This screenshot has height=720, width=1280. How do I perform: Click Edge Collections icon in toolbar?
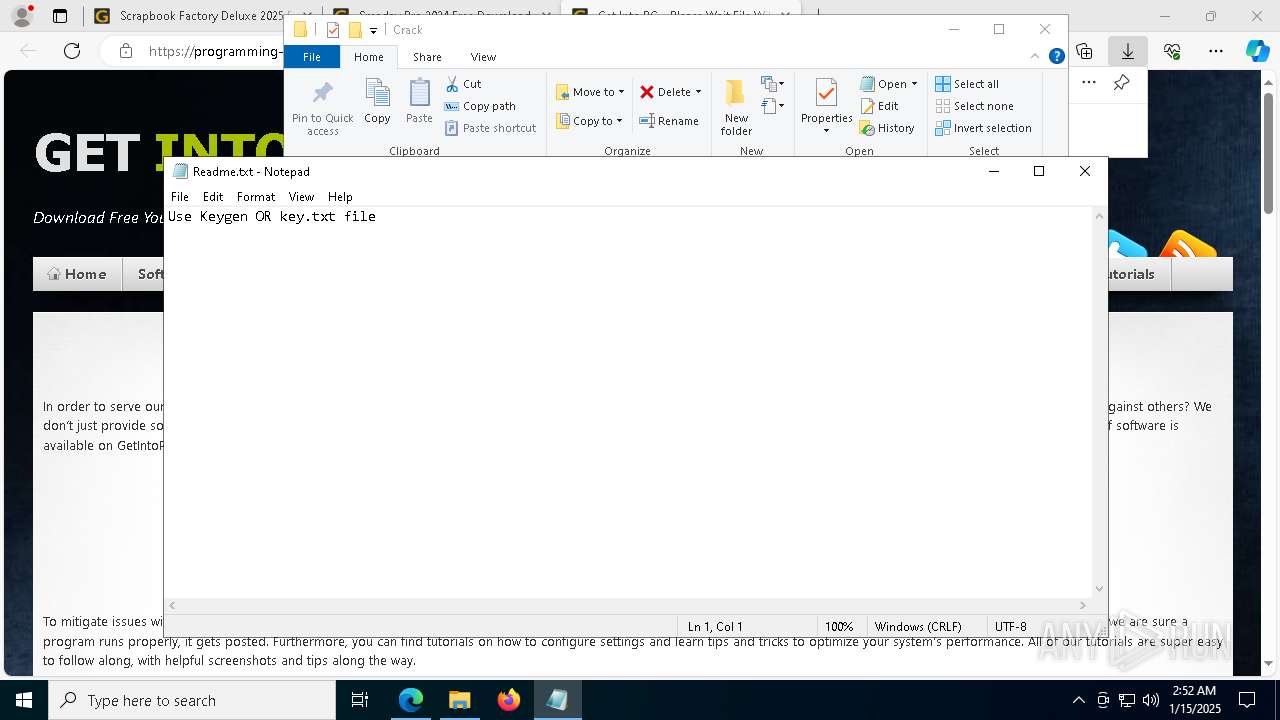pos(1084,51)
